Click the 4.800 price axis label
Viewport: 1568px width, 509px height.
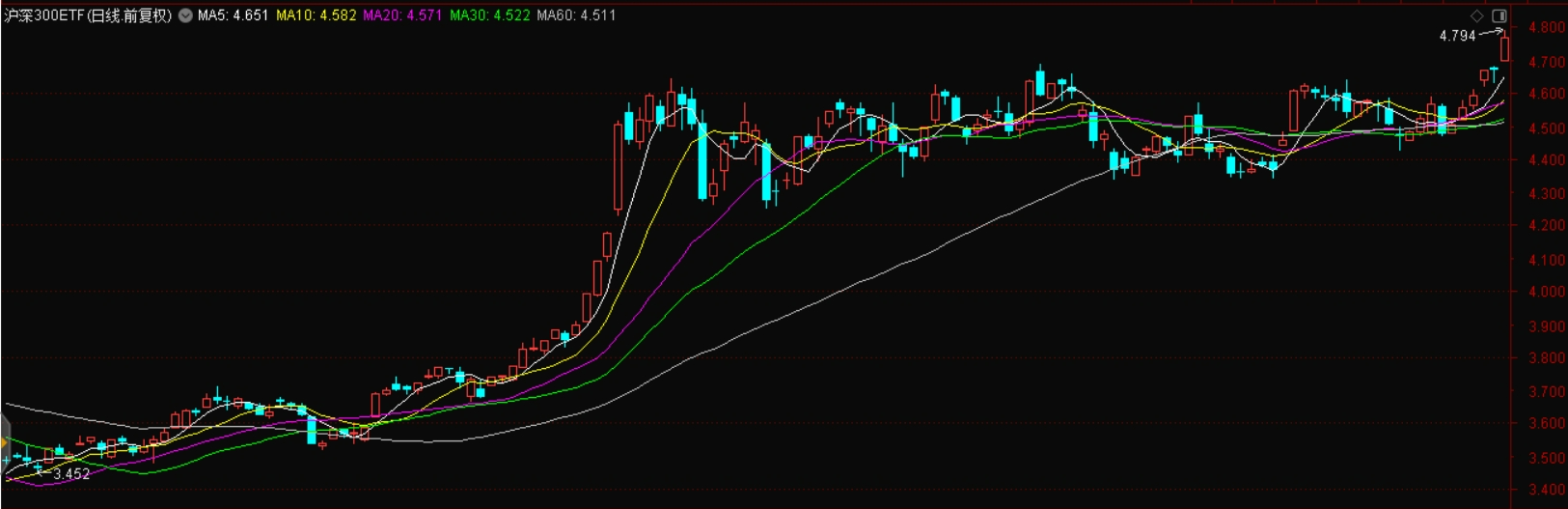[1547, 28]
